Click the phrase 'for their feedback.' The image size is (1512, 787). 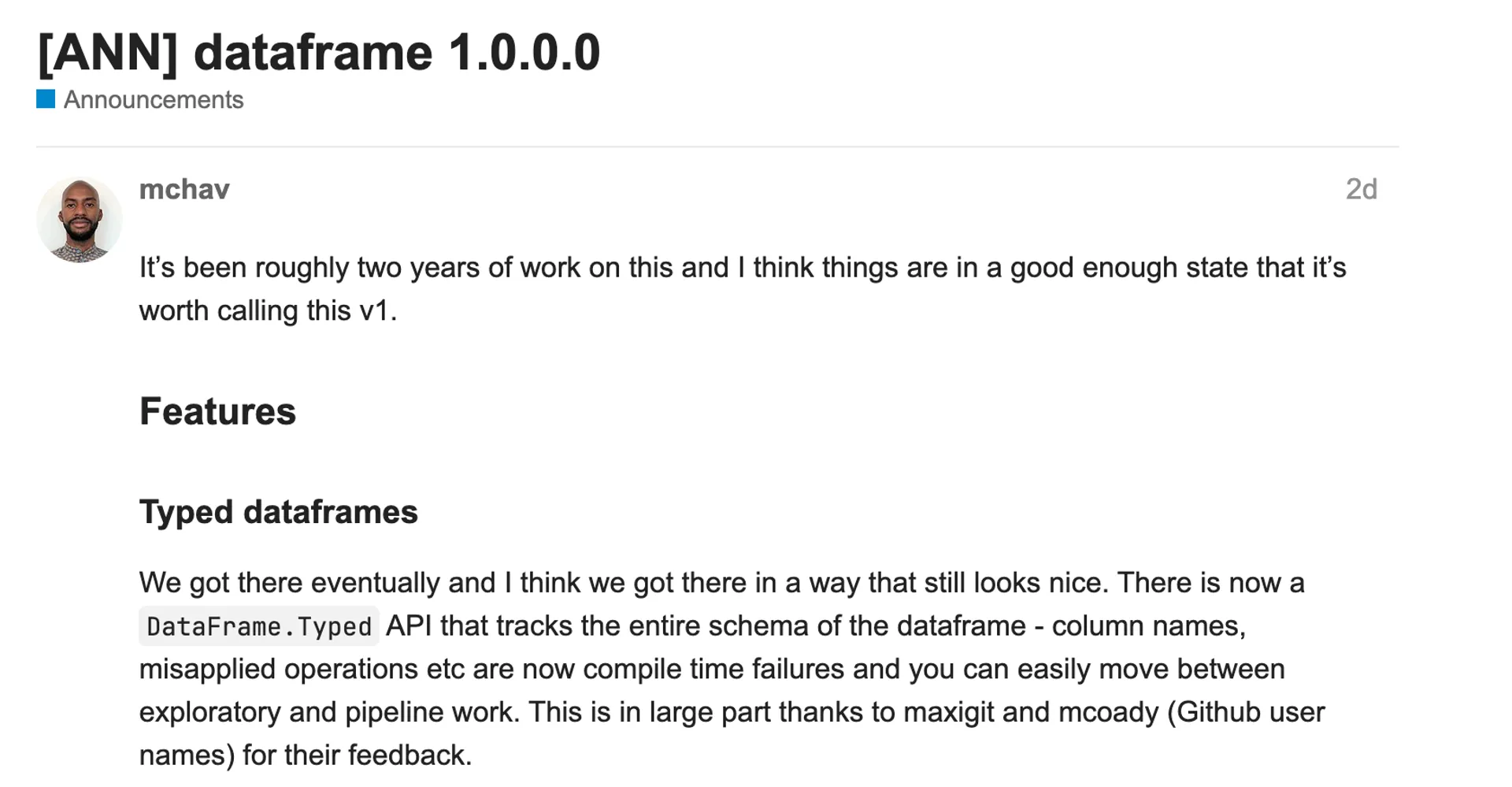(357, 755)
